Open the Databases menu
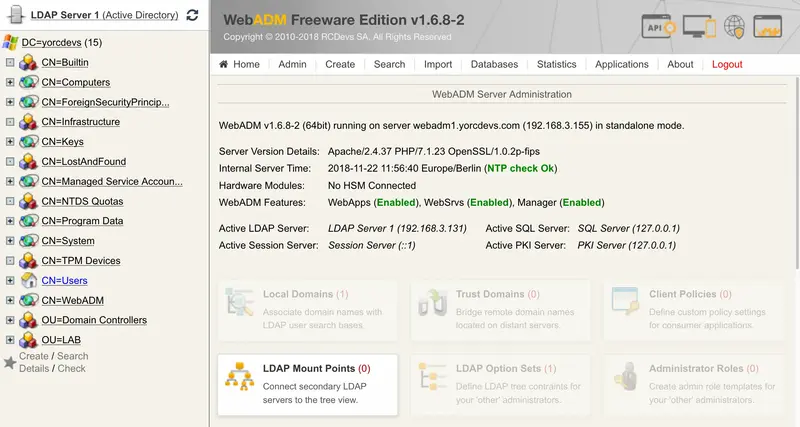Viewport: 800px width, 427px height. click(494, 64)
